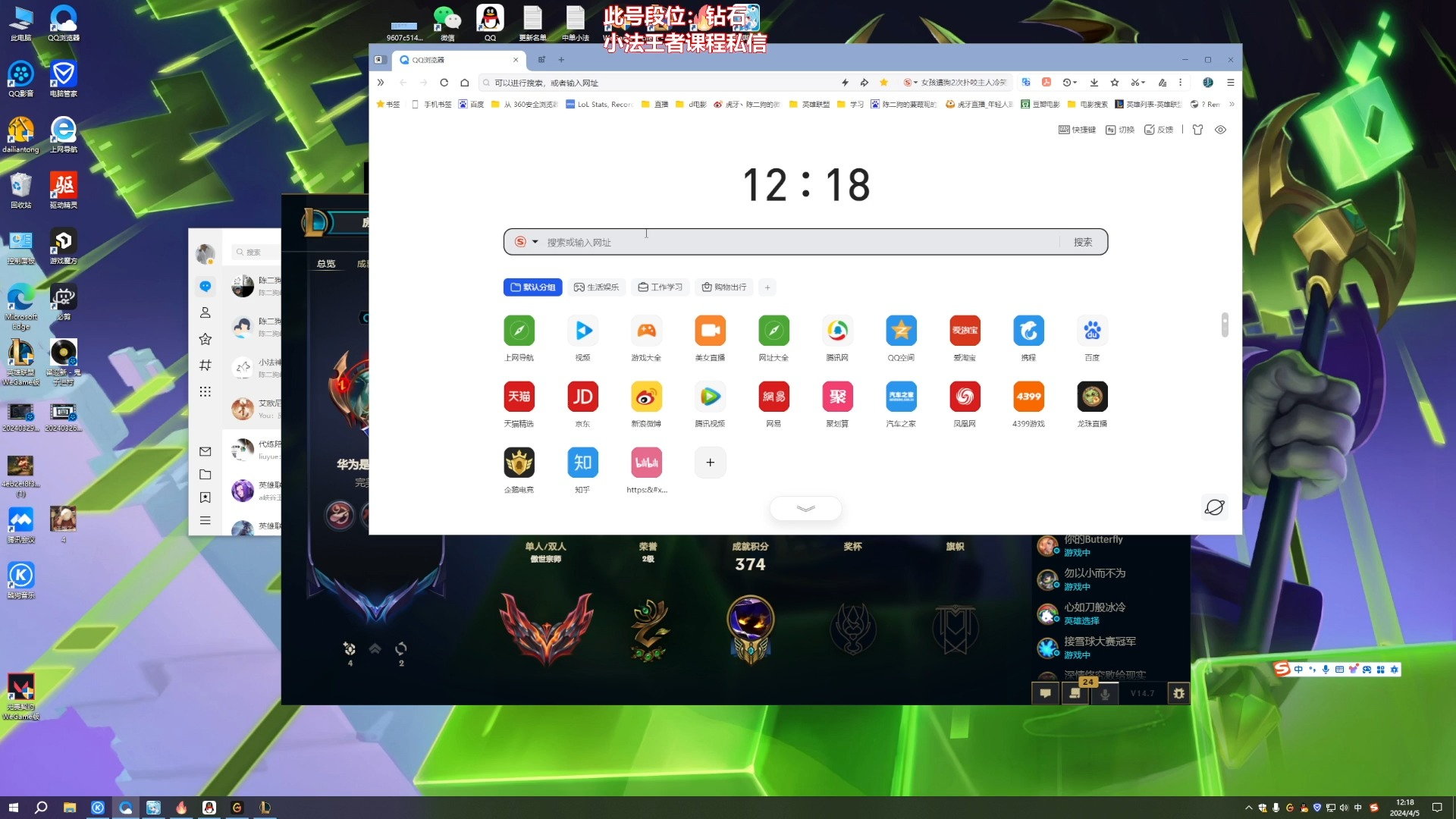Click the 反馈 feedback button
Screen dimensions: 1456x819
click(x=1159, y=130)
